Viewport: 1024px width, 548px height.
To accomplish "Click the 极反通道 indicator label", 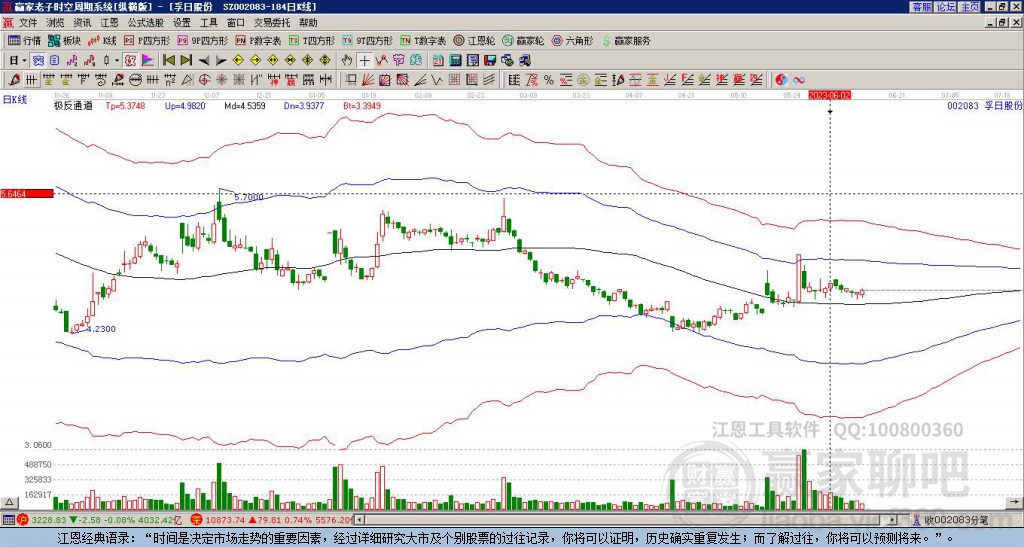I will coord(72,105).
